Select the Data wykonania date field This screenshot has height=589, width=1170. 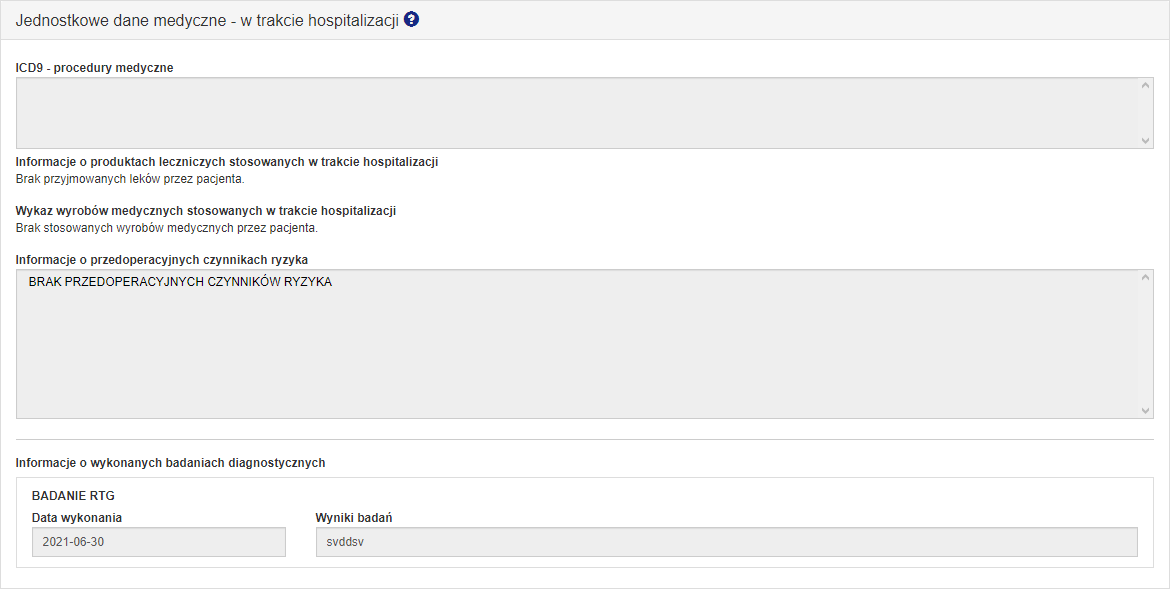pos(159,542)
